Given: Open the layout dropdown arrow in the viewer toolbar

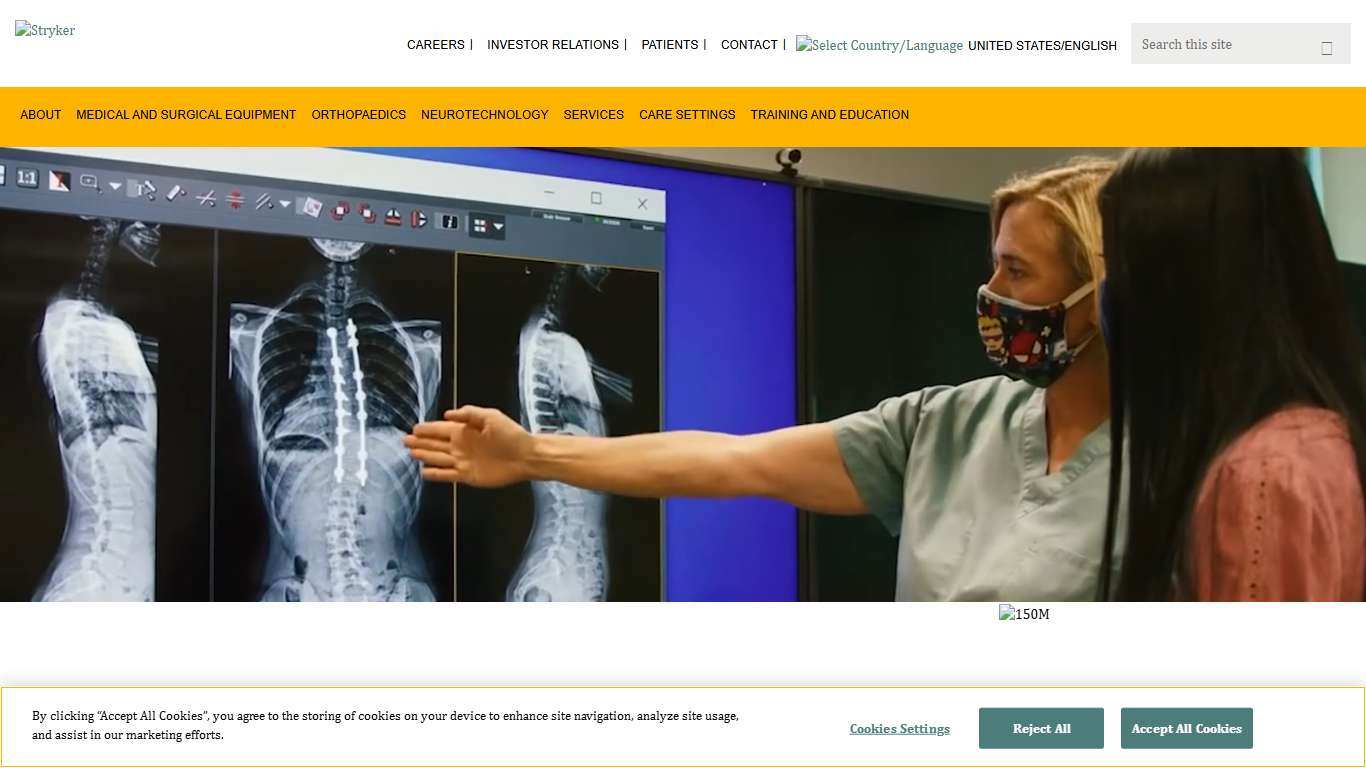Looking at the screenshot, I should pyautogui.click(x=499, y=227).
